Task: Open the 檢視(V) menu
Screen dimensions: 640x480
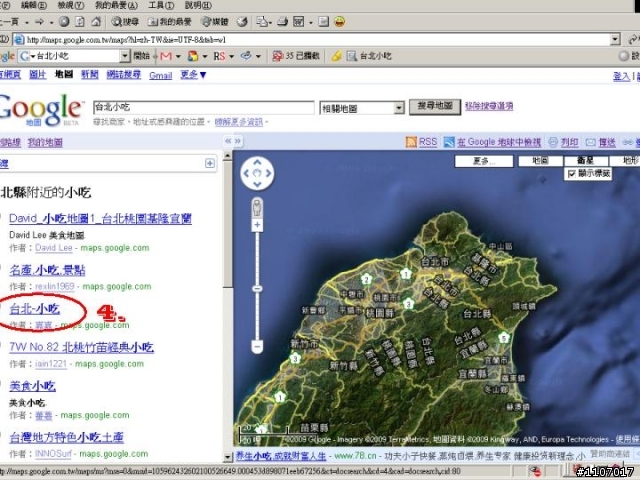Action: (x=71, y=5)
